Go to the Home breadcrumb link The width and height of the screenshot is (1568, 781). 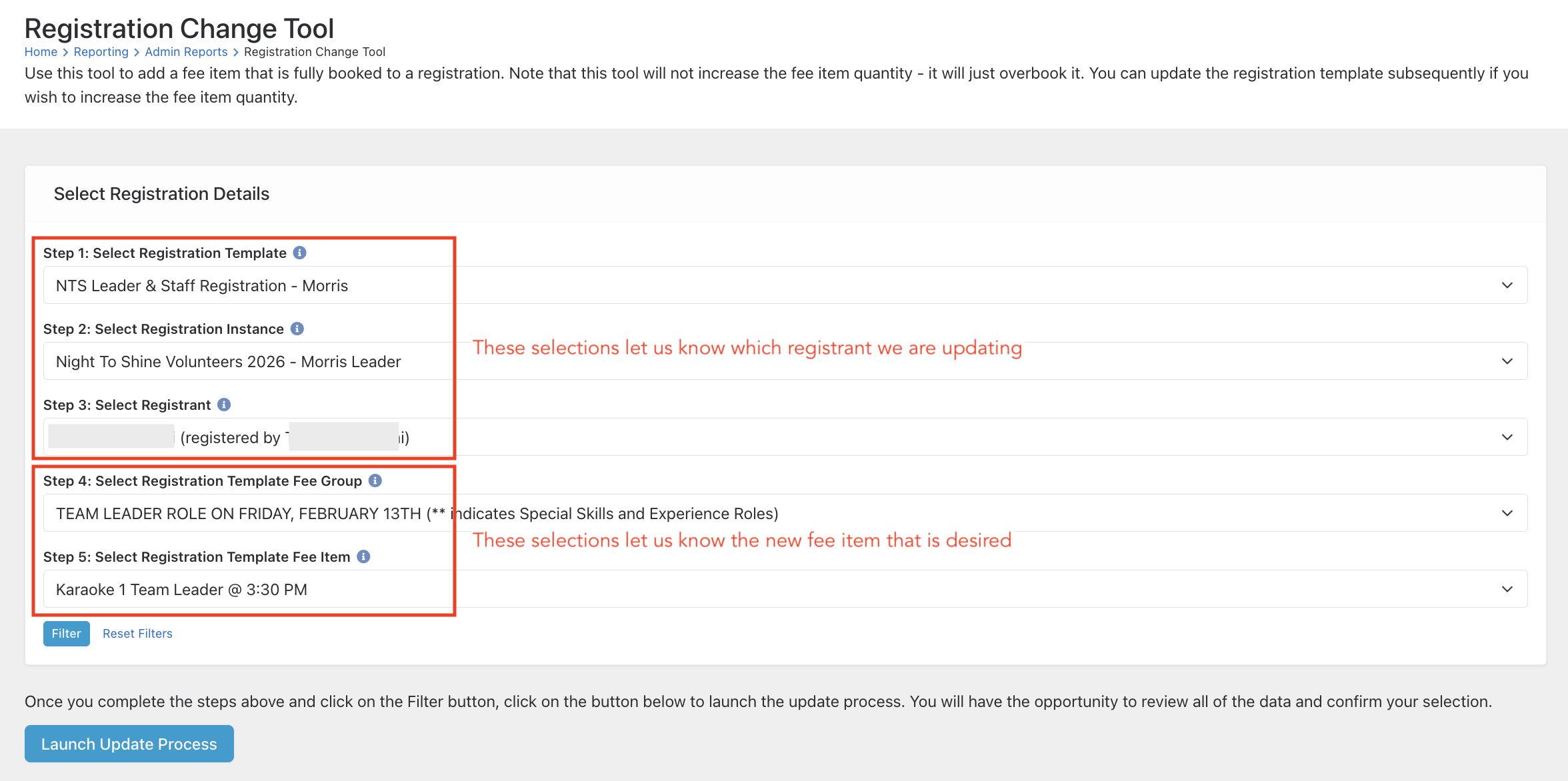pyautogui.click(x=41, y=52)
